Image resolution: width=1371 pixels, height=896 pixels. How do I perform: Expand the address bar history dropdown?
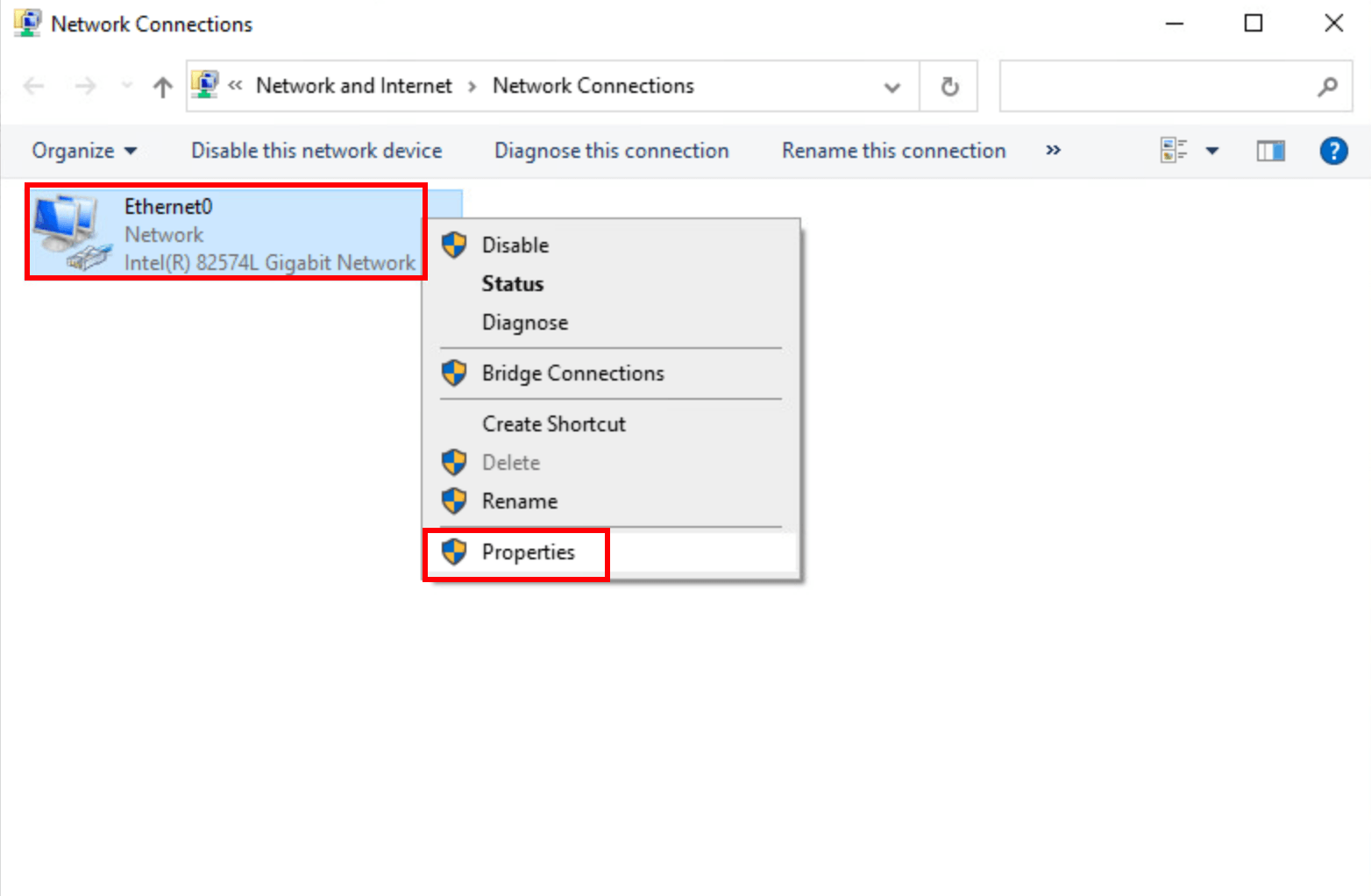[x=892, y=87]
